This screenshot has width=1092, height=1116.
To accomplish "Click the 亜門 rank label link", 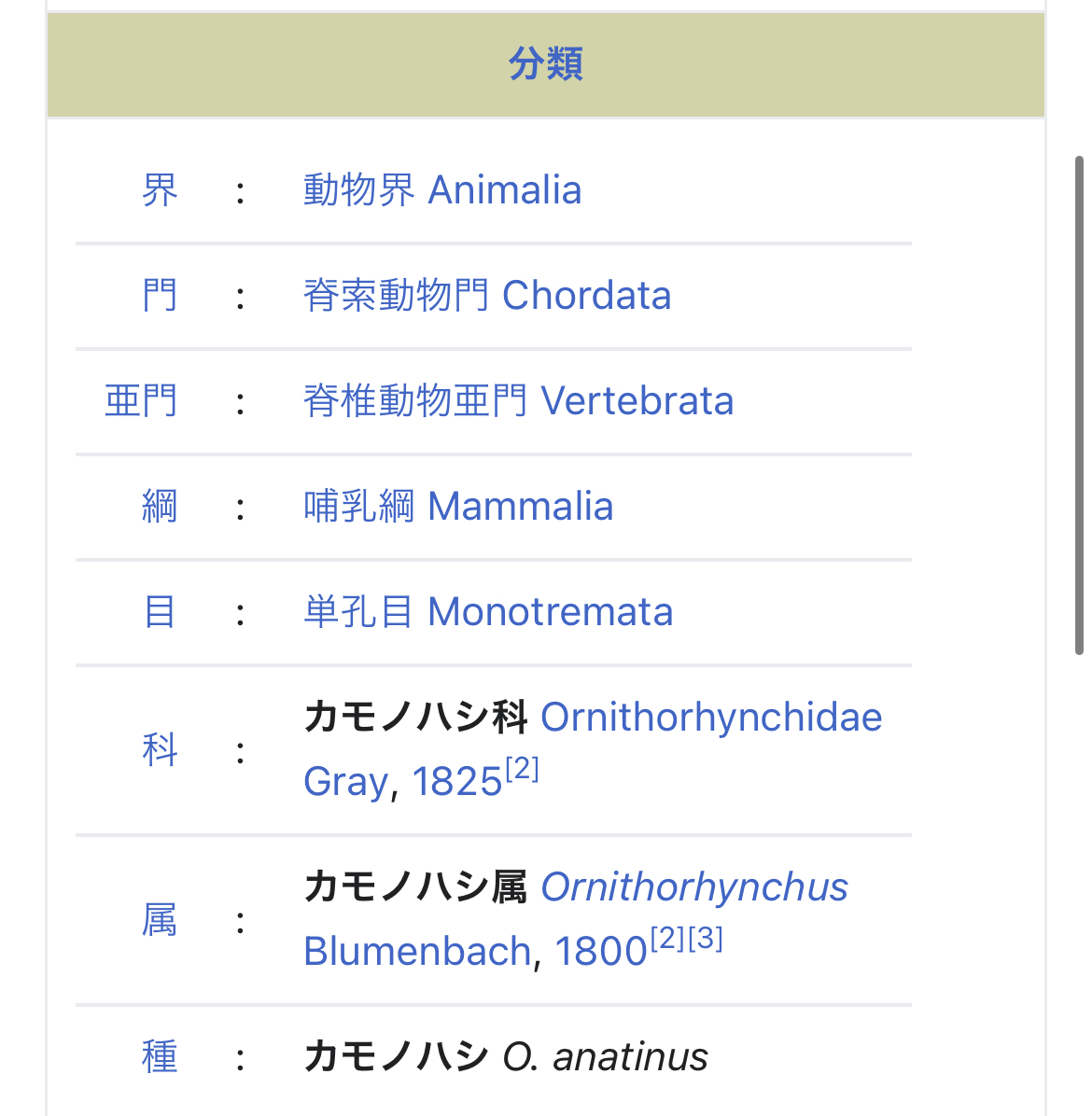I will click(141, 401).
